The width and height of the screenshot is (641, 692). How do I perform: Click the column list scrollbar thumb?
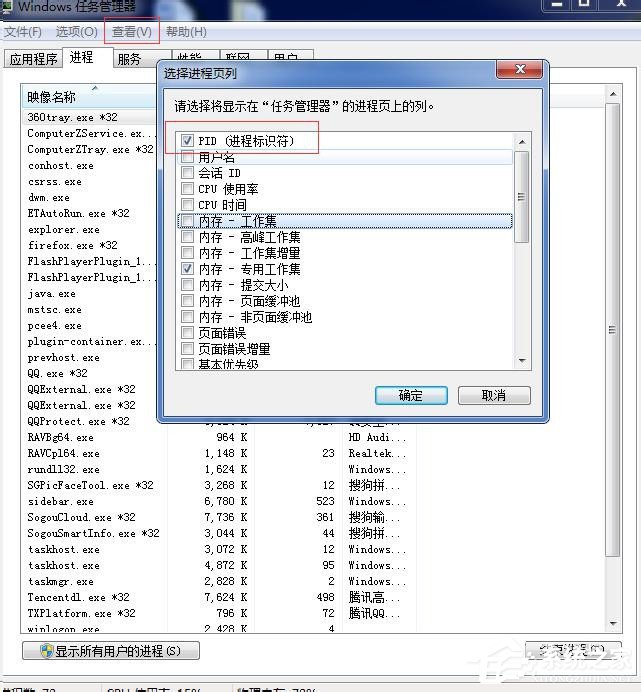[x=521, y=197]
